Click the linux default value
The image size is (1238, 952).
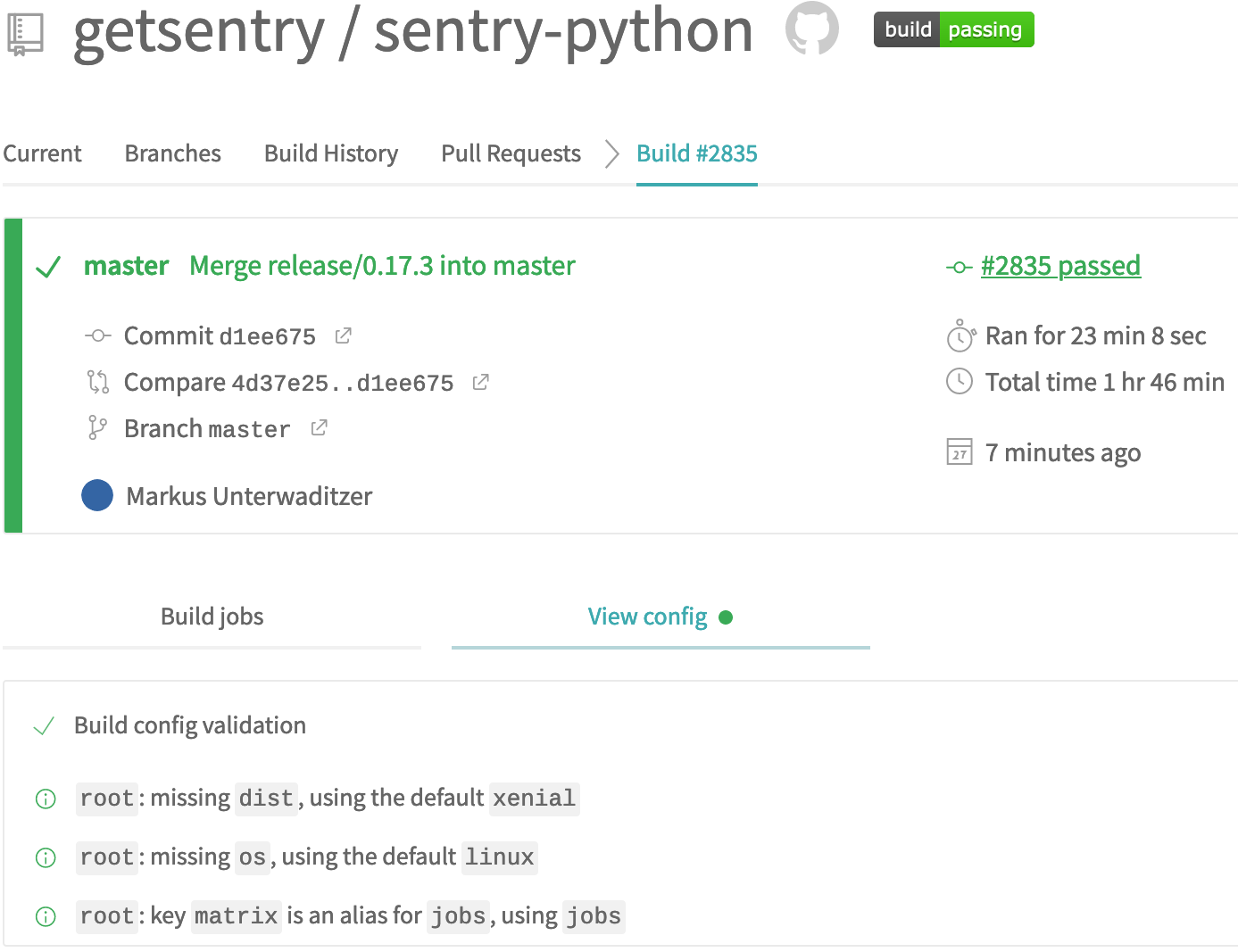[500, 857]
